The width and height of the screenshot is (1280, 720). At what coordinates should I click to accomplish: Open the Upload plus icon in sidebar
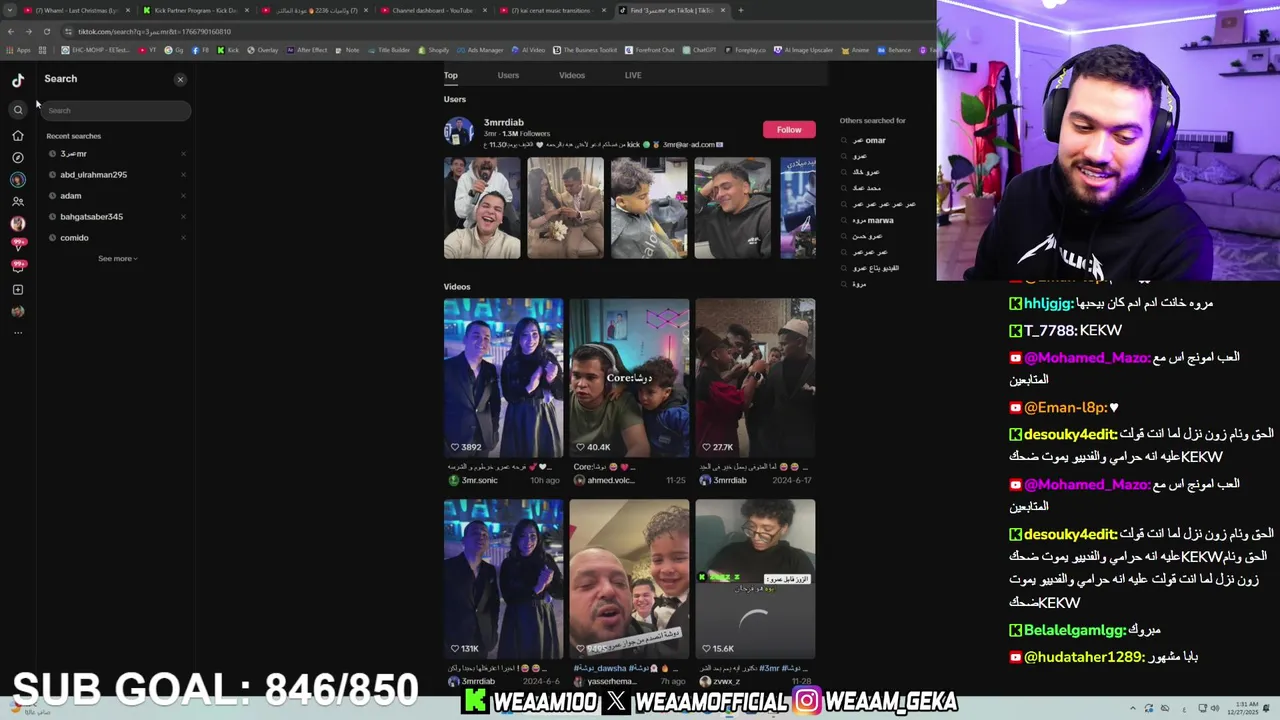pyautogui.click(x=18, y=289)
